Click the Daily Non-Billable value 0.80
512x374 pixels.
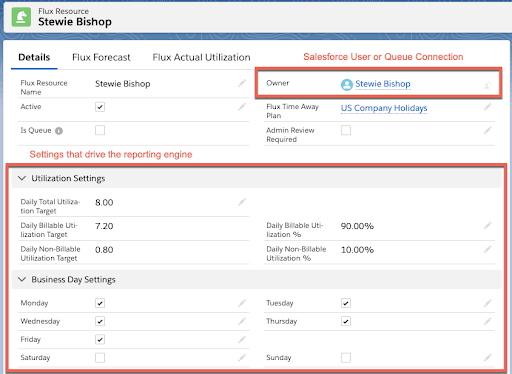click(x=104, y=250)
